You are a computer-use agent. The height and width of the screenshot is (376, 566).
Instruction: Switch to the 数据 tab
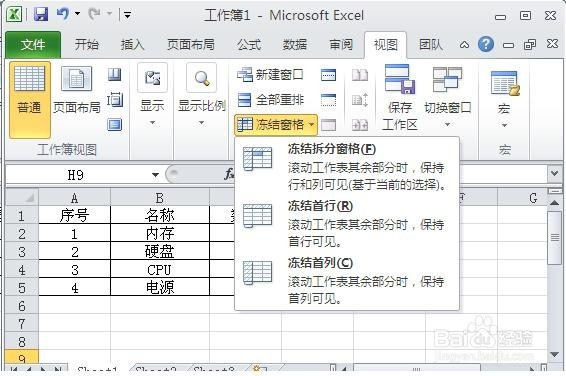(295, 45)
